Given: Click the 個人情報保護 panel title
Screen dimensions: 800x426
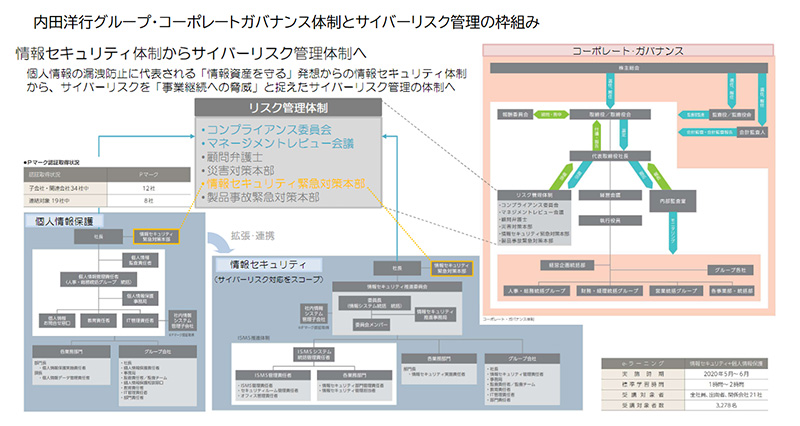Looking at the screenshot, I should click(64, 221).
